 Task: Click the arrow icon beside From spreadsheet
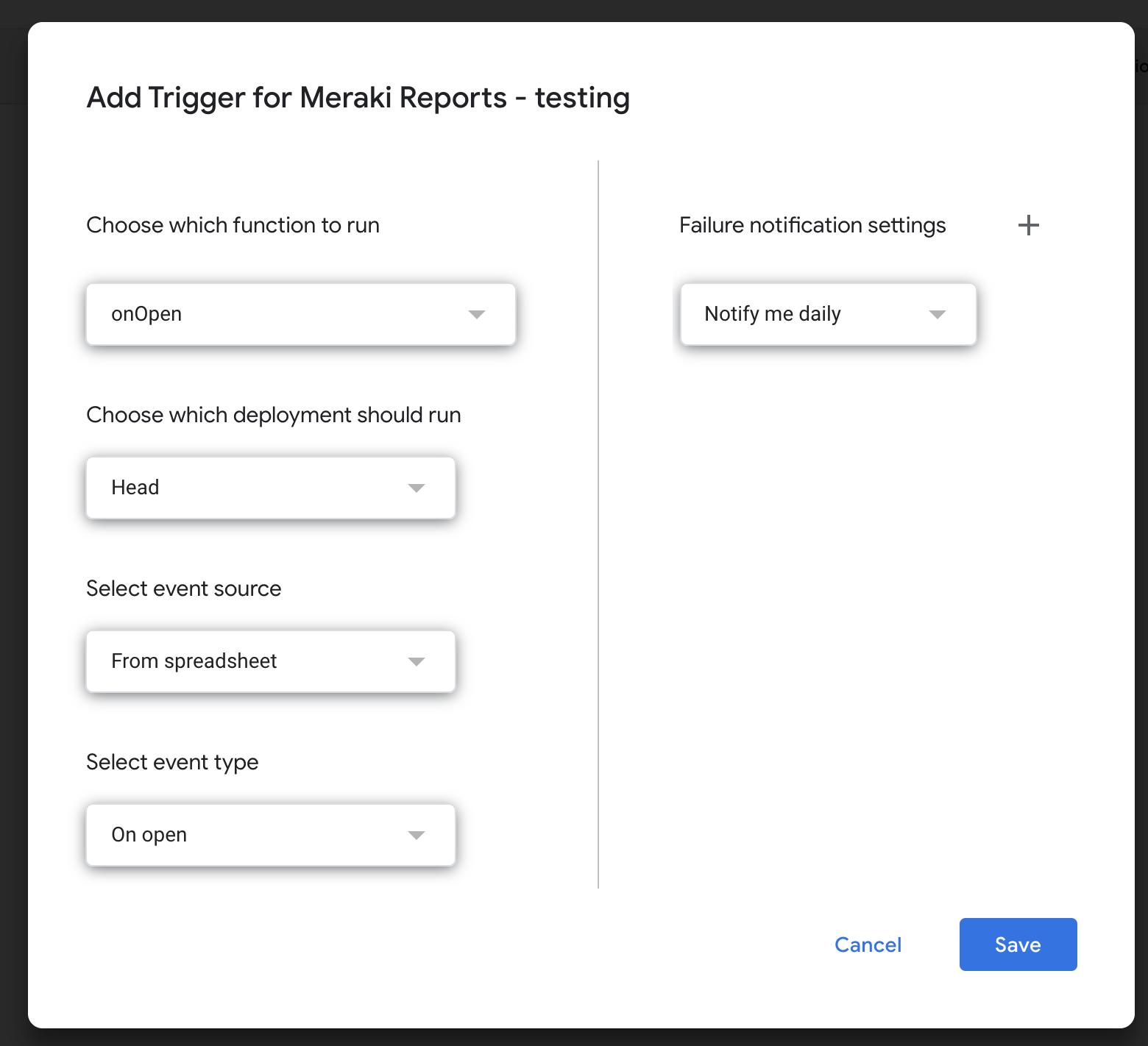click(x=417, y=662)
